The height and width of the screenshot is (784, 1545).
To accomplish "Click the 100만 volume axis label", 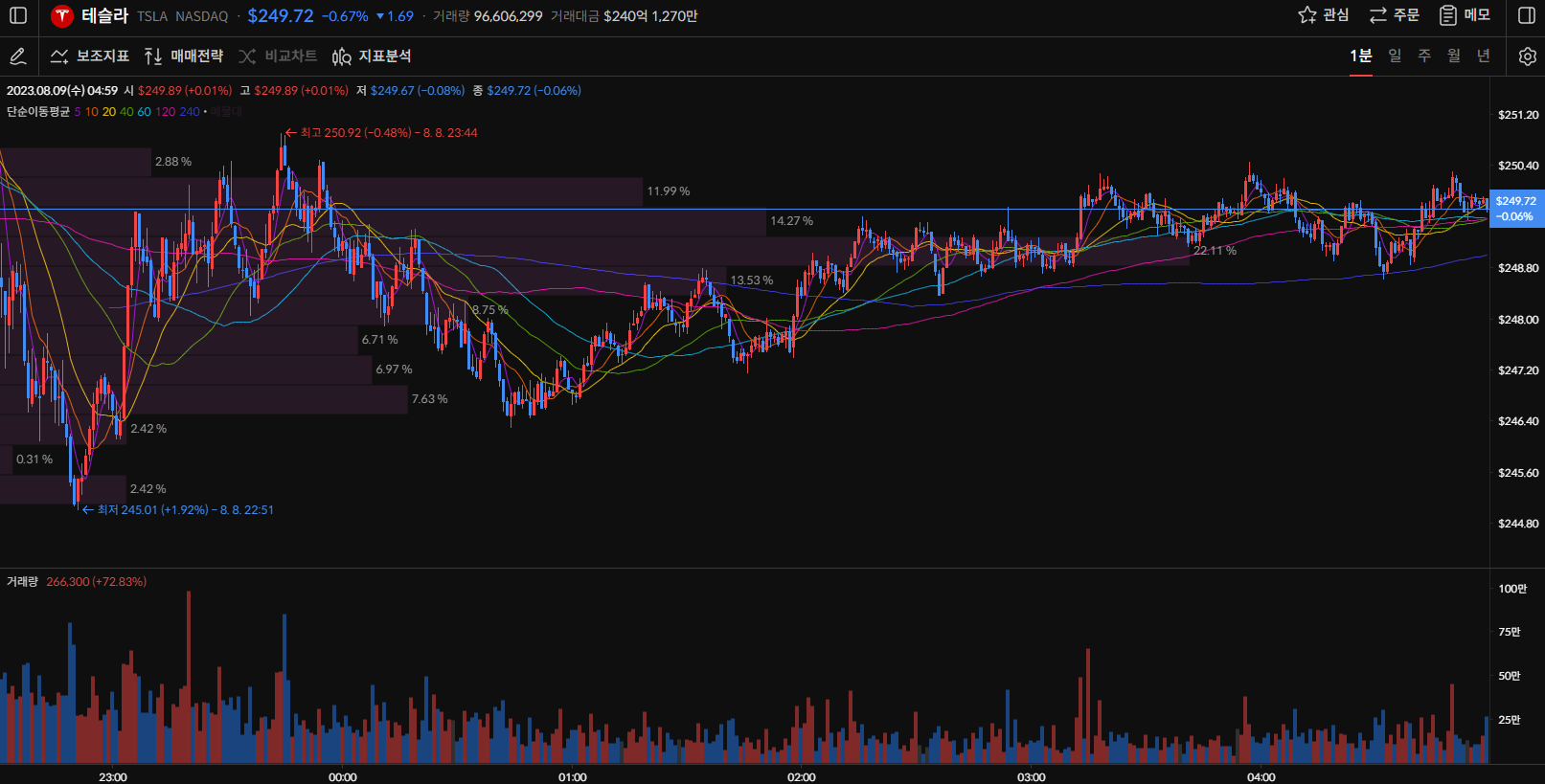I will coord(1512,589).
